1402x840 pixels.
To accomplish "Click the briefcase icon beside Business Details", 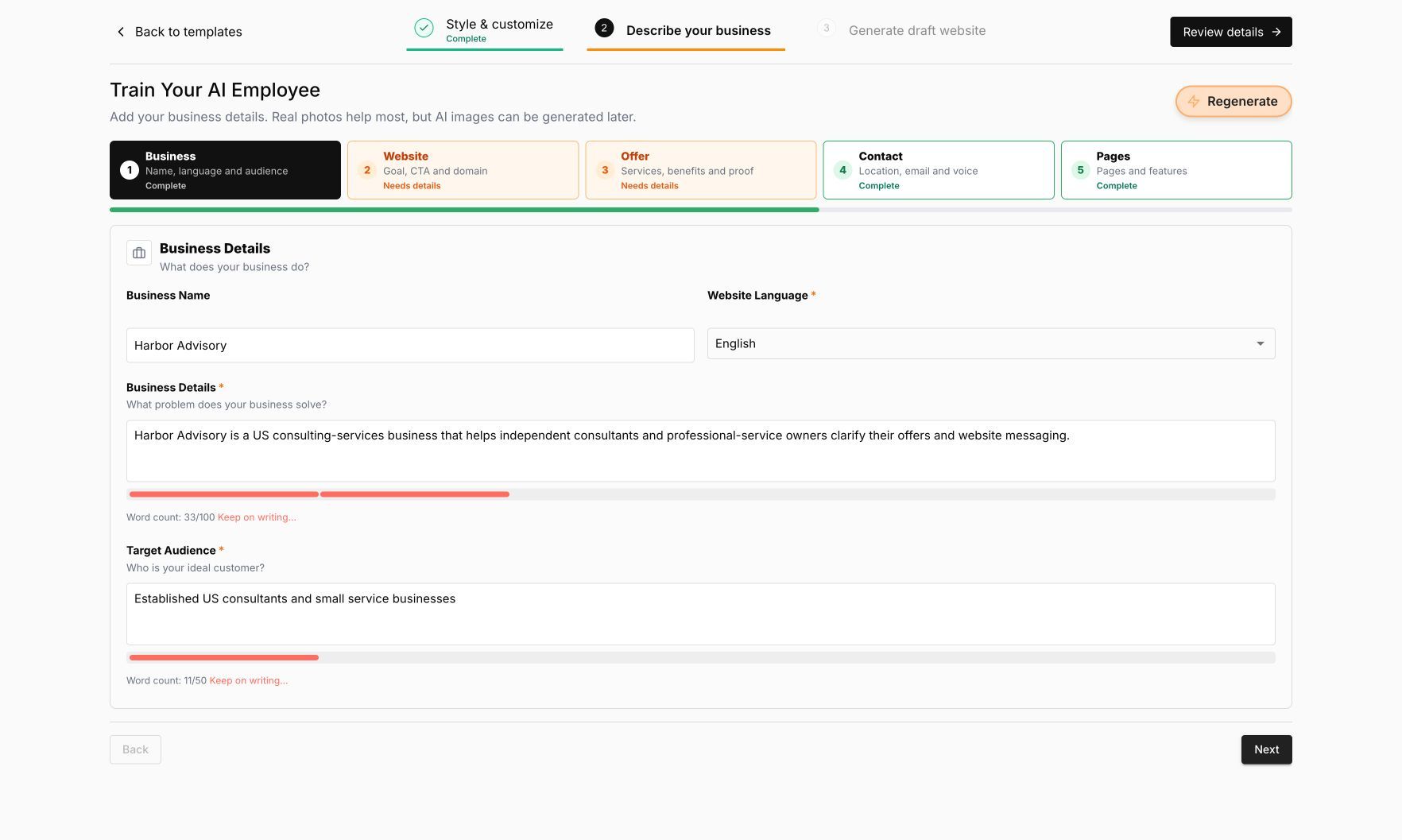I will tap(139, 254).
